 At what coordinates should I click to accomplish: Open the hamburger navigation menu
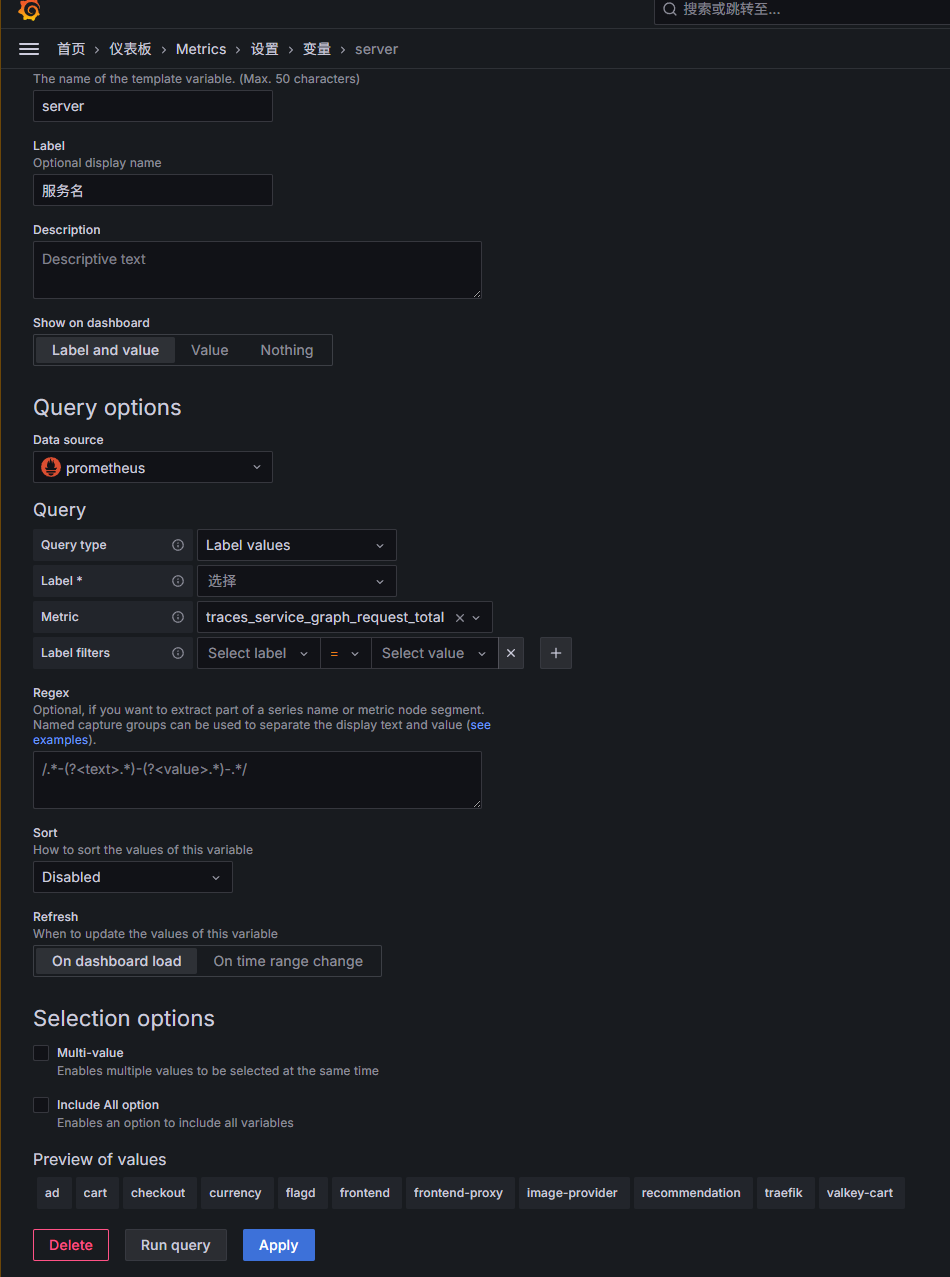29,49
